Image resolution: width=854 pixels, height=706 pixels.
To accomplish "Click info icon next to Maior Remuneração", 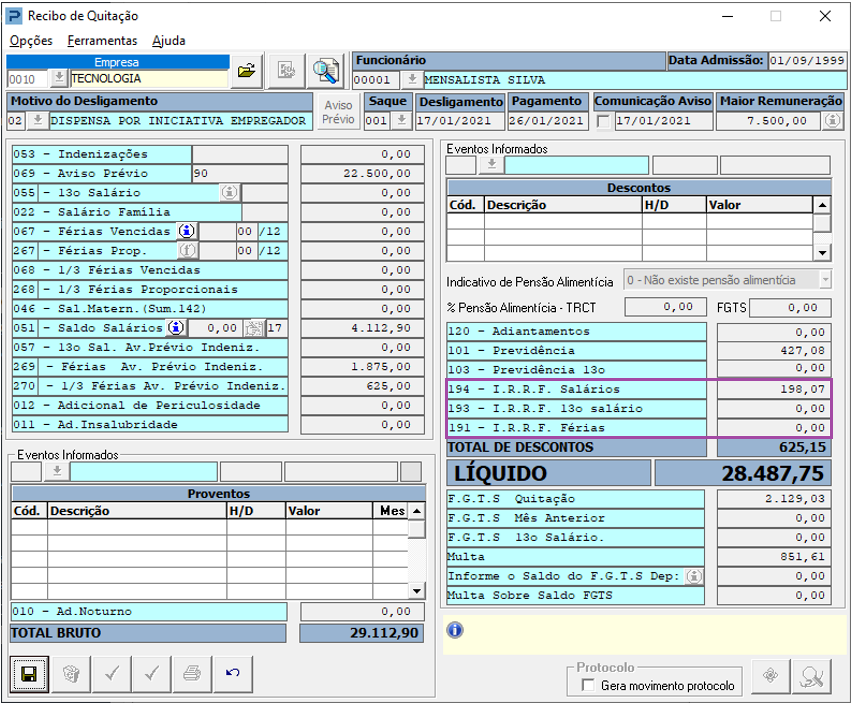I will (x=832, y=121).
